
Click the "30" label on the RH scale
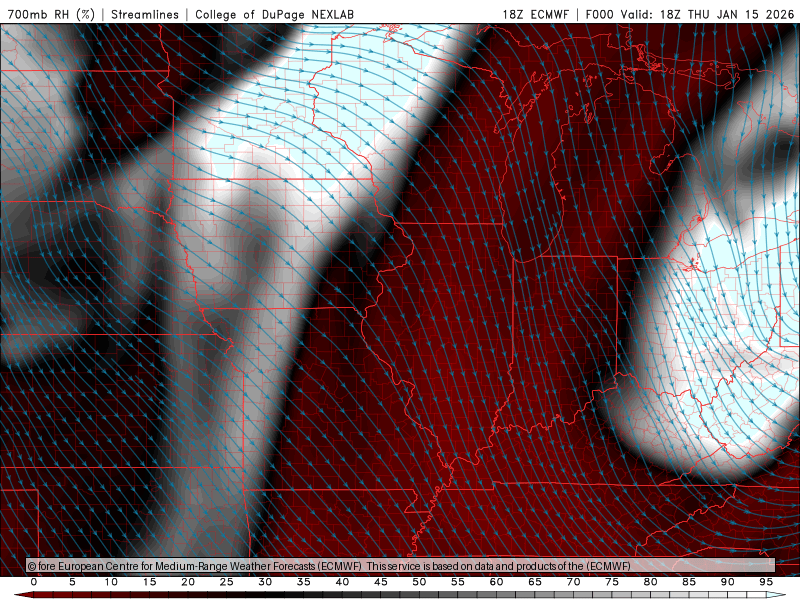265,582
